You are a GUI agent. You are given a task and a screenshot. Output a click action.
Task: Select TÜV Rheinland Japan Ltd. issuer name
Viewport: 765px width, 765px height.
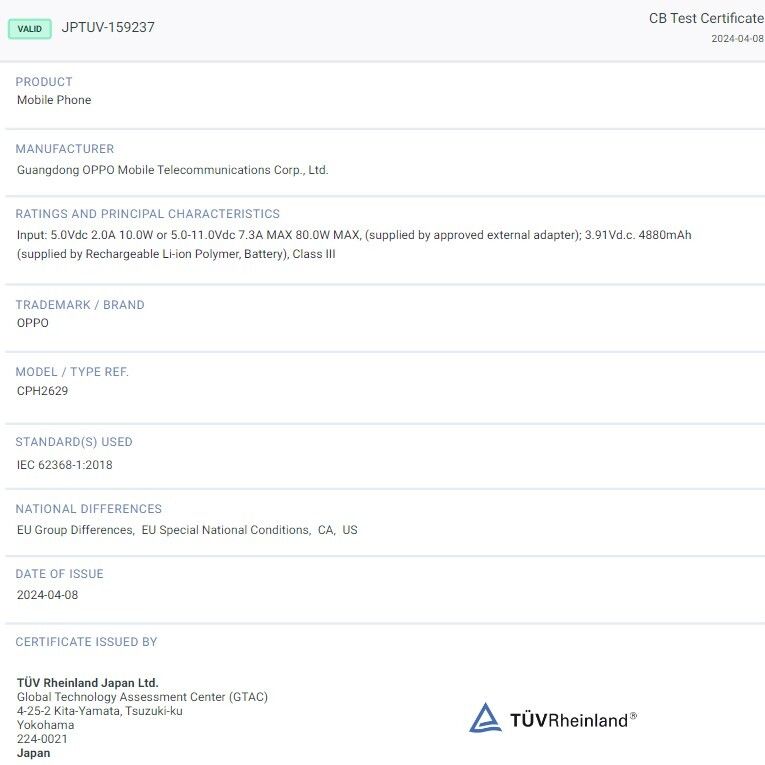88,683
